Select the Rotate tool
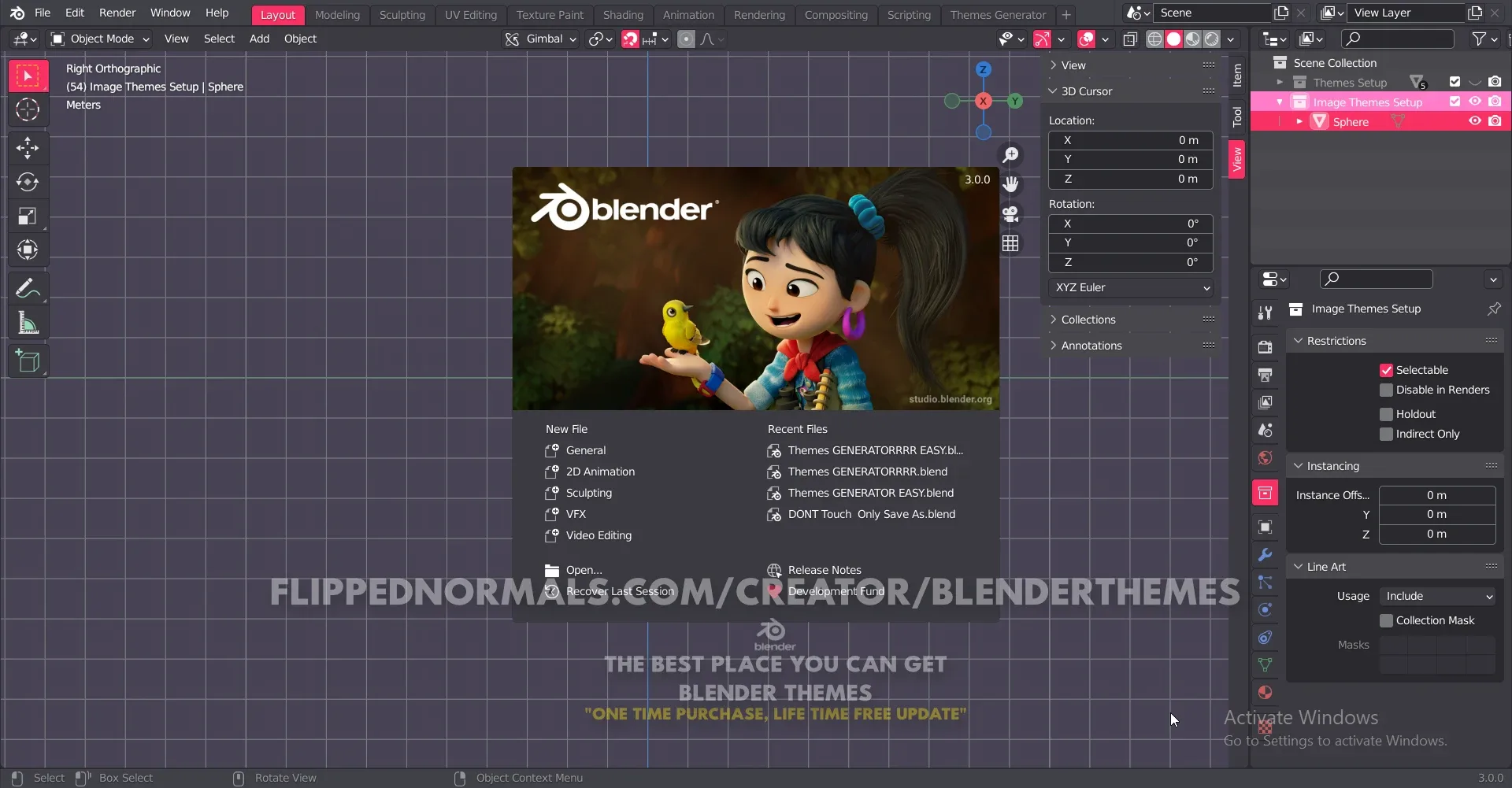 point(28,182)
